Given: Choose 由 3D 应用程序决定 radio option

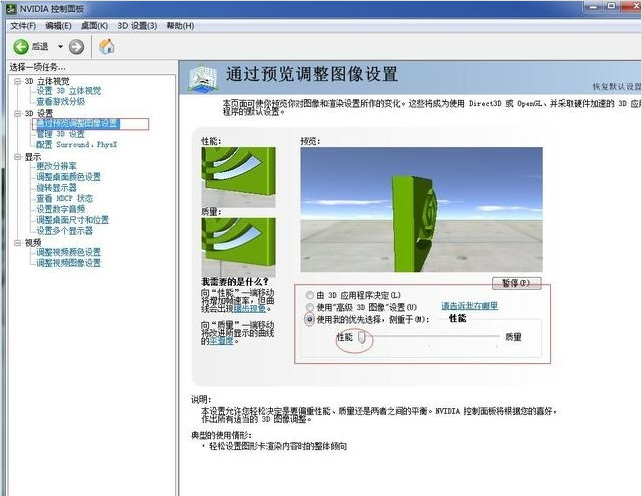Looking at the screenshot, I should [310, 295].
